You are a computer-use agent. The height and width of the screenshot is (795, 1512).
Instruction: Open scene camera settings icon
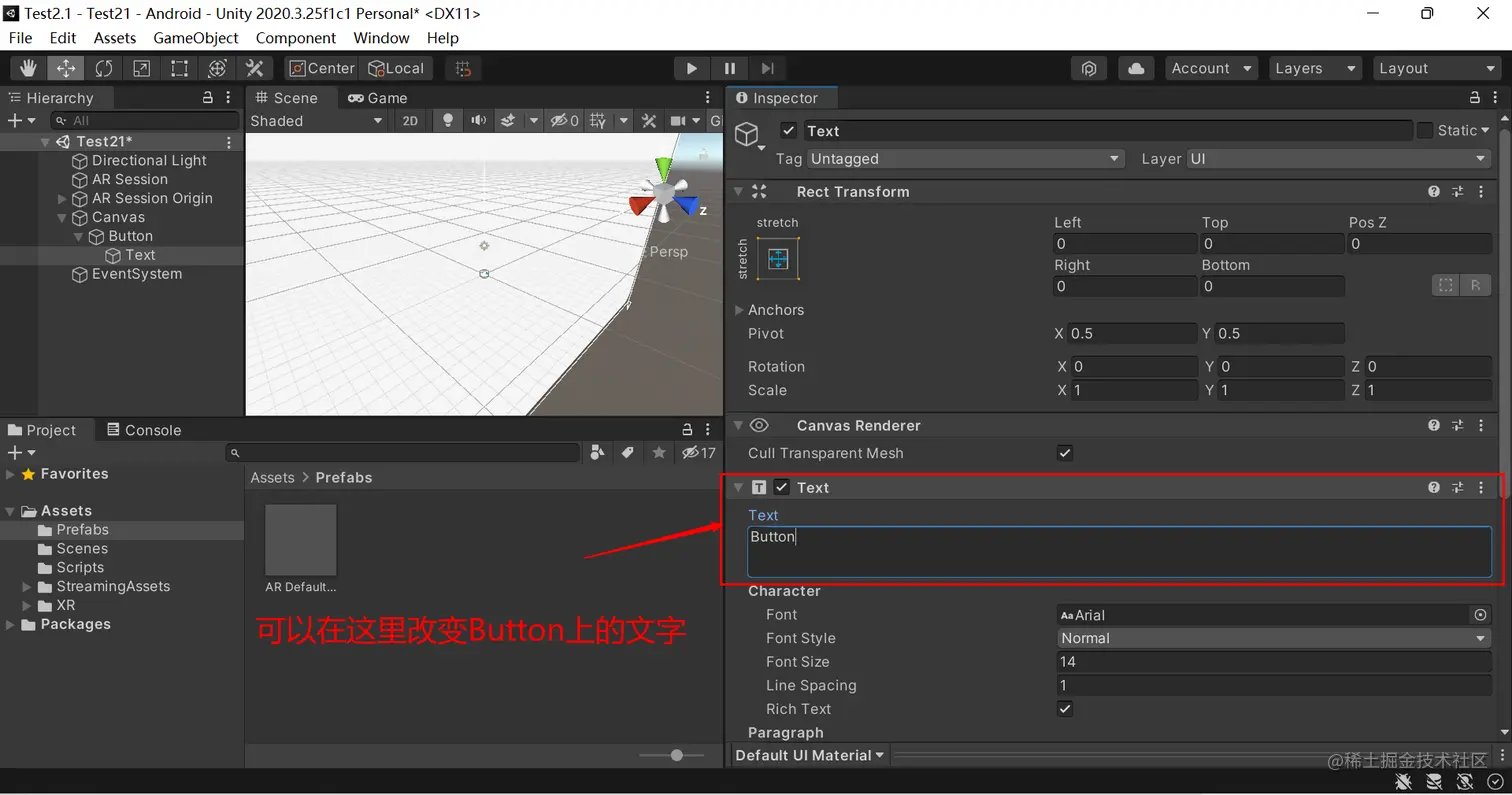click(678, 121)
